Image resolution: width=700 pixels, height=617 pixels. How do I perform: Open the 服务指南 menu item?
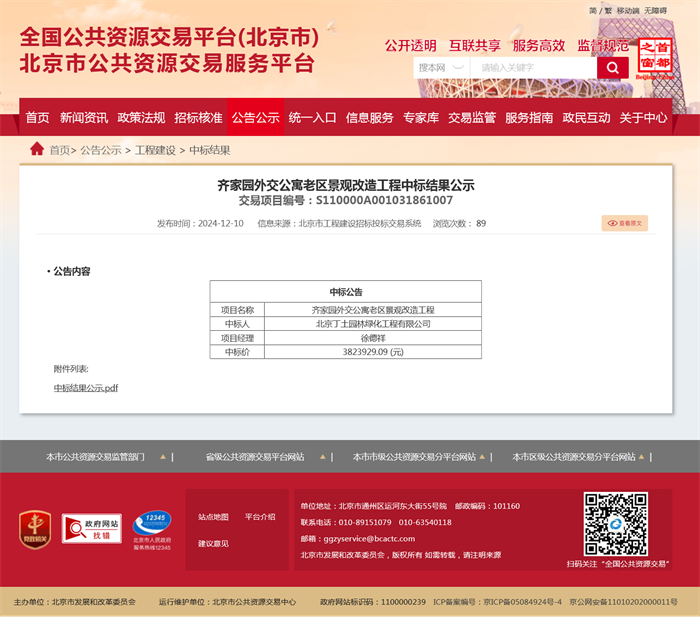529,117
